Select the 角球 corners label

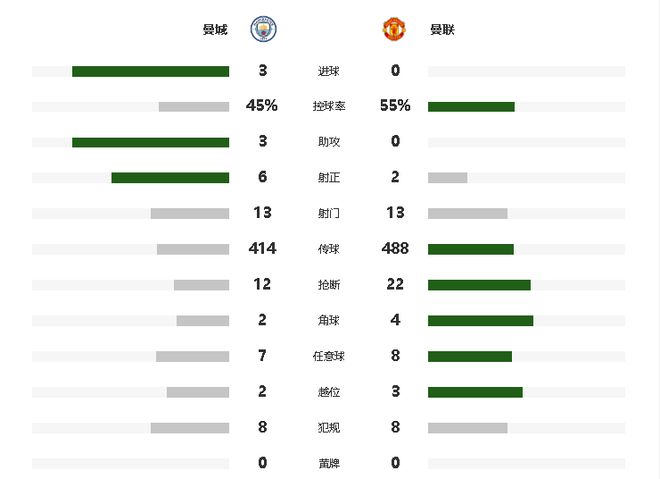328,321
